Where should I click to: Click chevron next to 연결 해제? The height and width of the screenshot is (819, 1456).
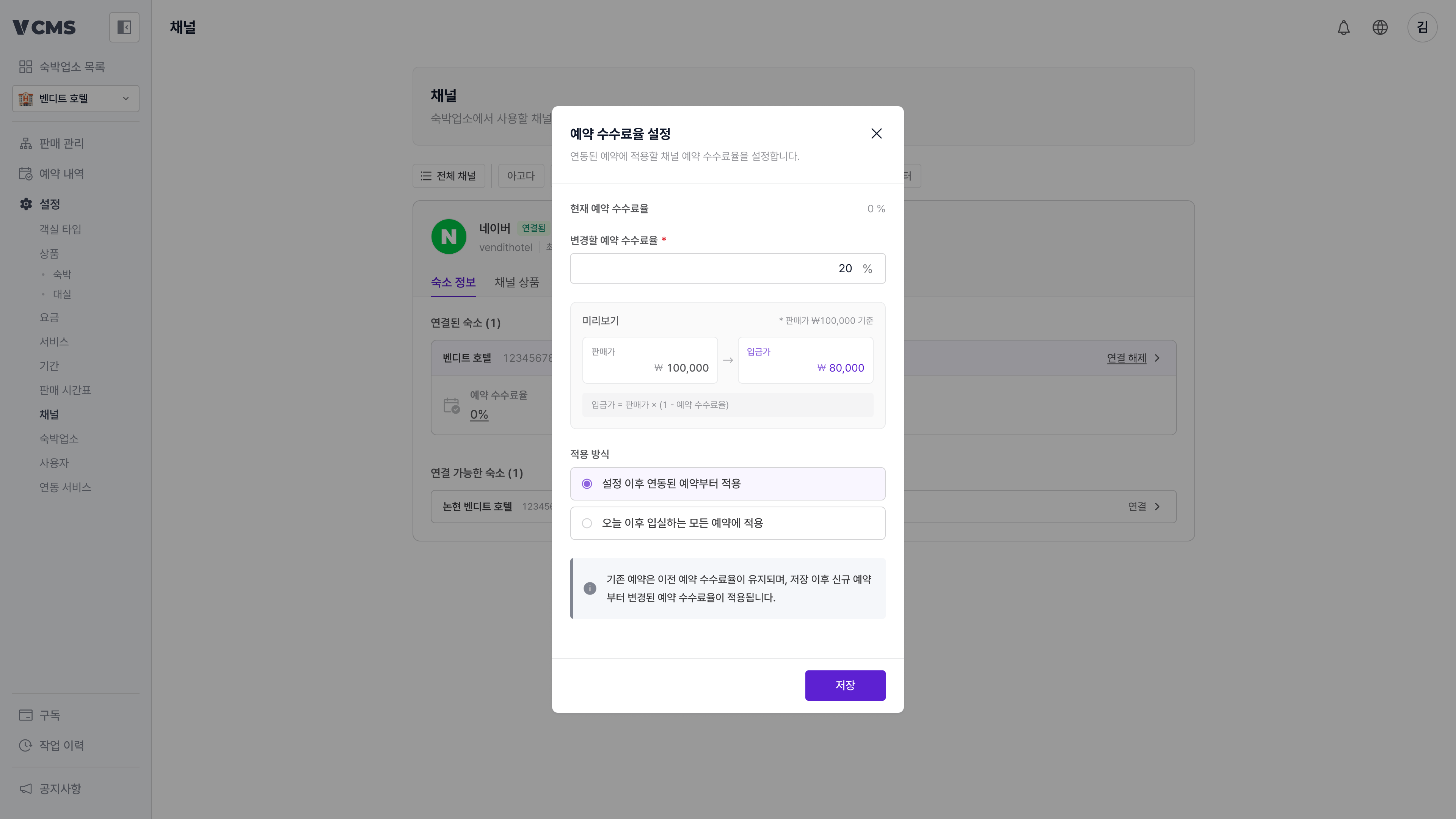[1157, 358]
